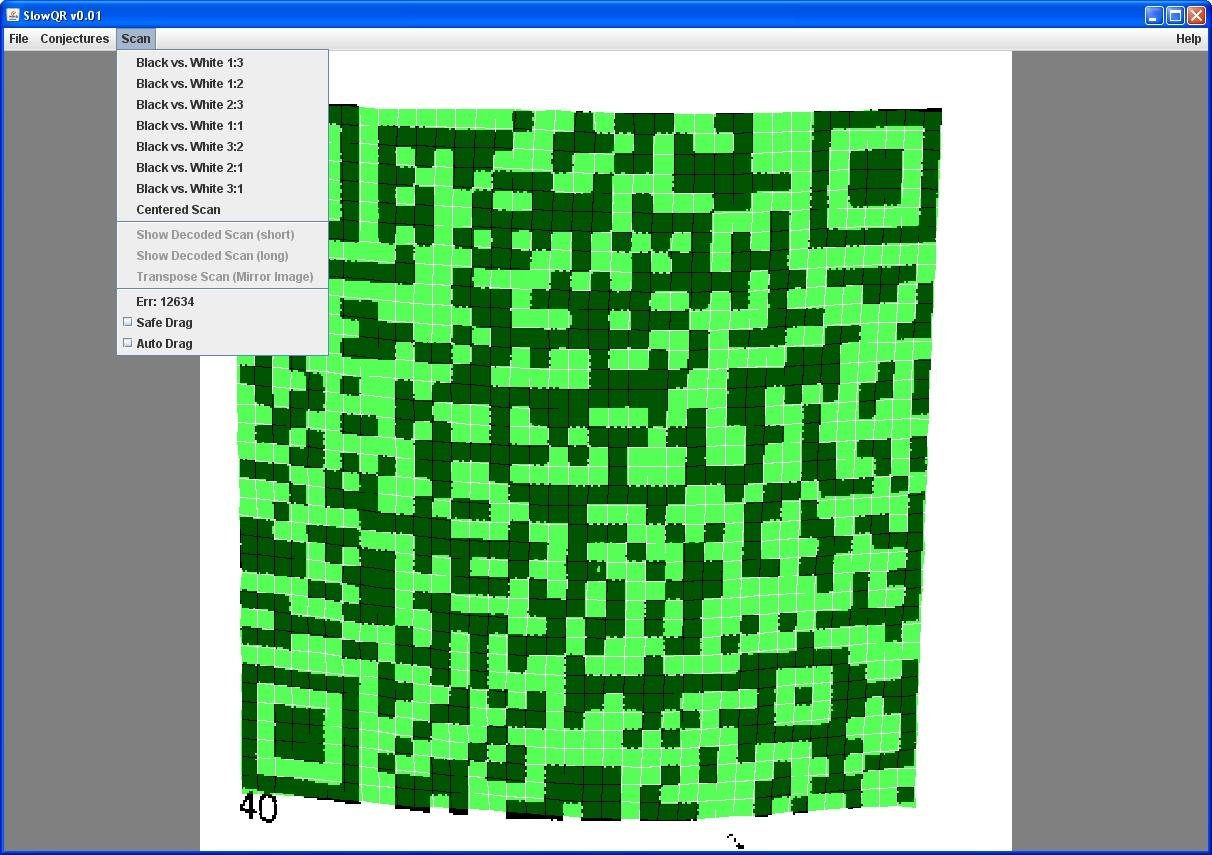
Task: Select Black vs. White 3:2 scan
Action: (223, 147)
